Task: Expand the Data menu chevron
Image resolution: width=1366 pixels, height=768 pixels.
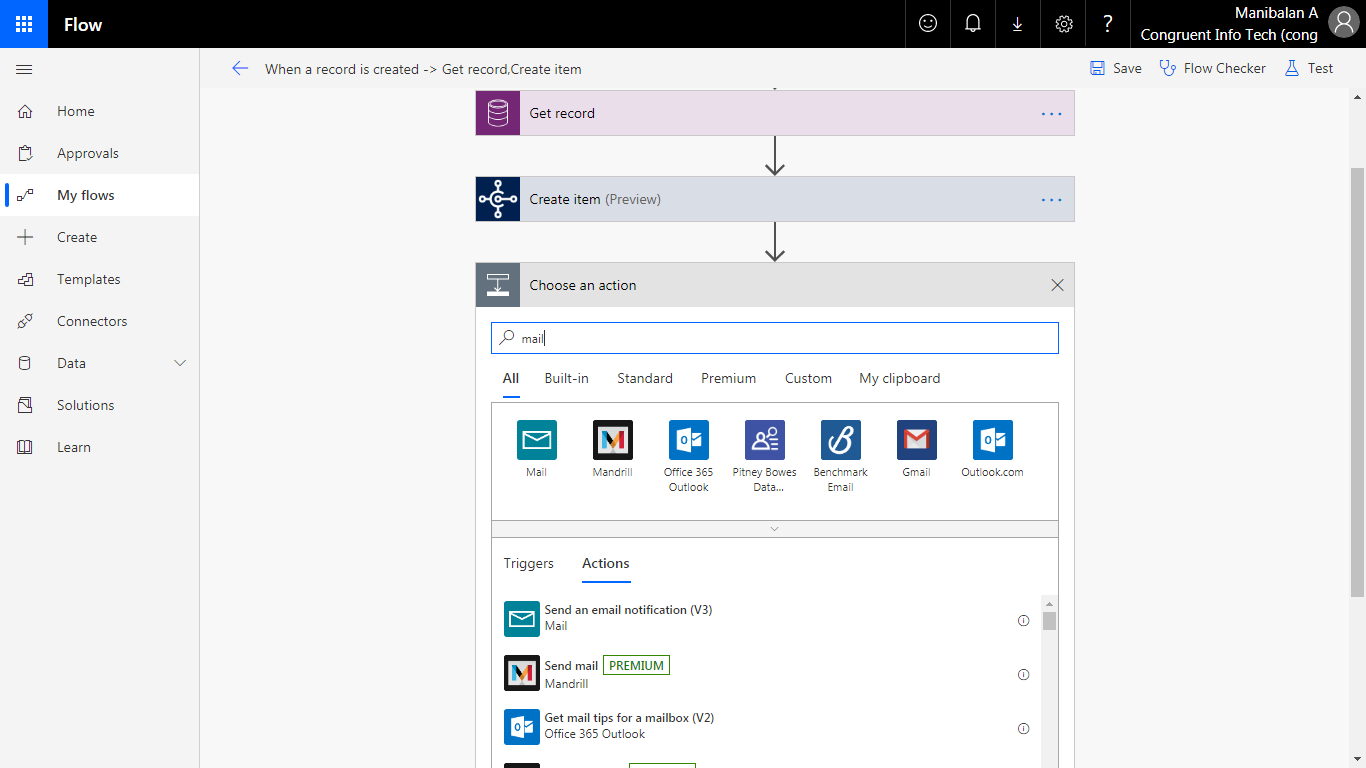Action: (x=180, y=363)
